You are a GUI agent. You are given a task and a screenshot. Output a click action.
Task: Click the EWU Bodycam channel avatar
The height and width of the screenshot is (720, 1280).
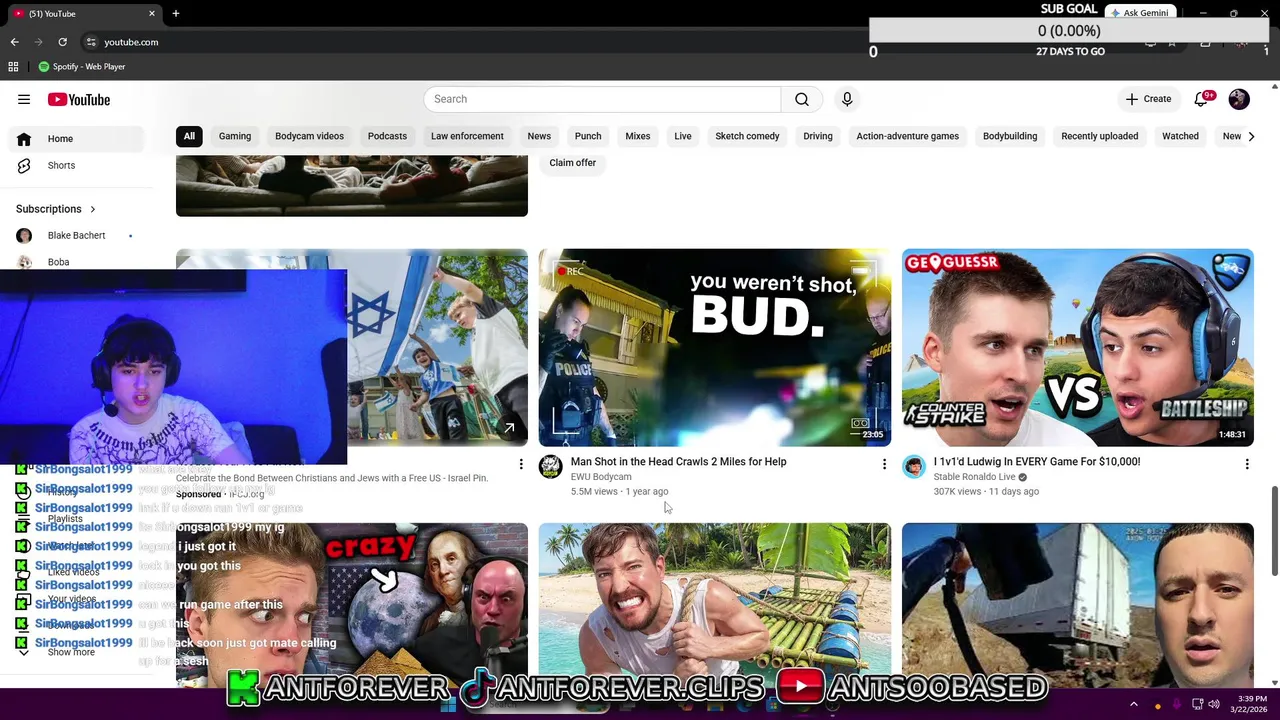pyautogui.click(x=551, y=467)
